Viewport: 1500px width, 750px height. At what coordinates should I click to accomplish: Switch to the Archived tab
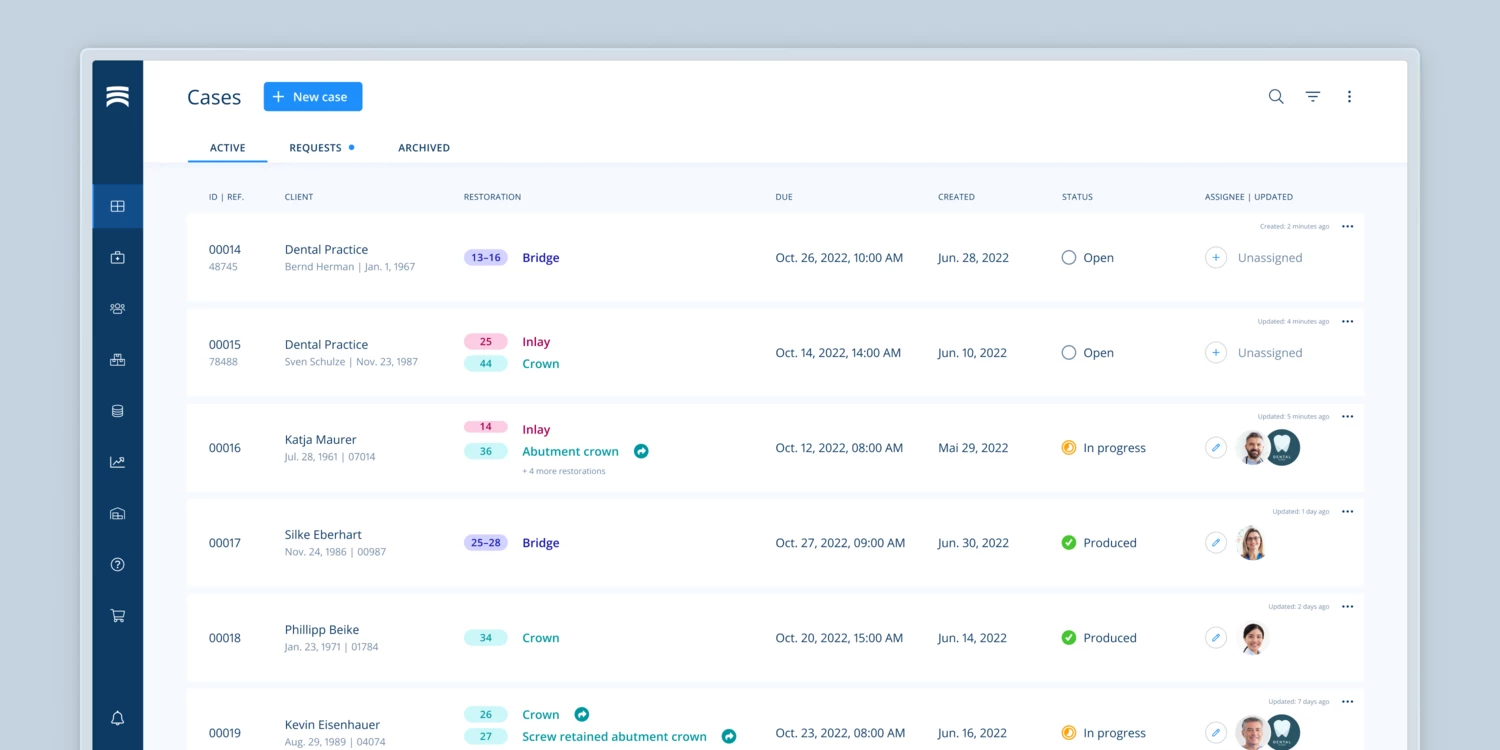point(424,148)
